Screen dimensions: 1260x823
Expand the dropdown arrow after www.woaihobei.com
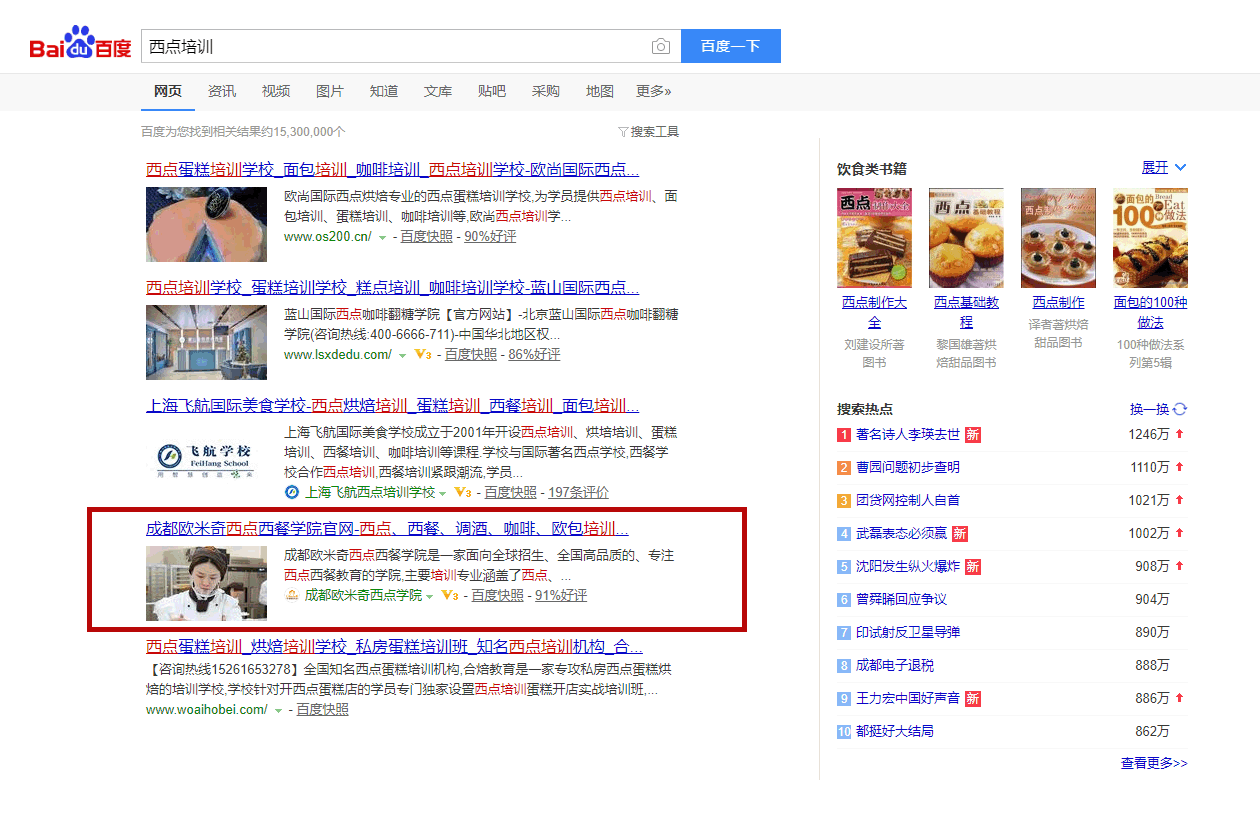pyautogui.click(x=277, y=710)
